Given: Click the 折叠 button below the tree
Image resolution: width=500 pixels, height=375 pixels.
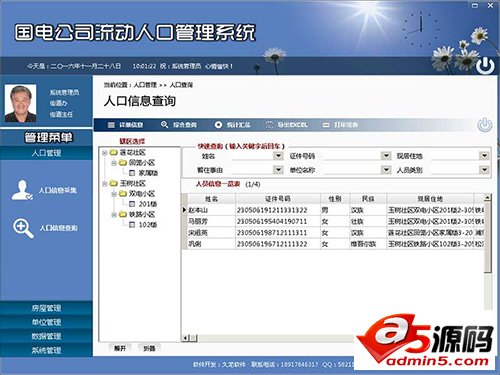Looking at the screenshot, I should 149,348.
